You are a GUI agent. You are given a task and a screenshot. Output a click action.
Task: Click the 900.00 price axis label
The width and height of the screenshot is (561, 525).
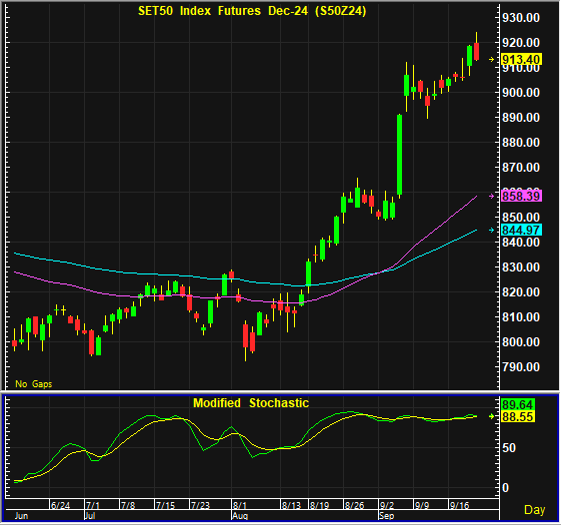tap(521, 93)
